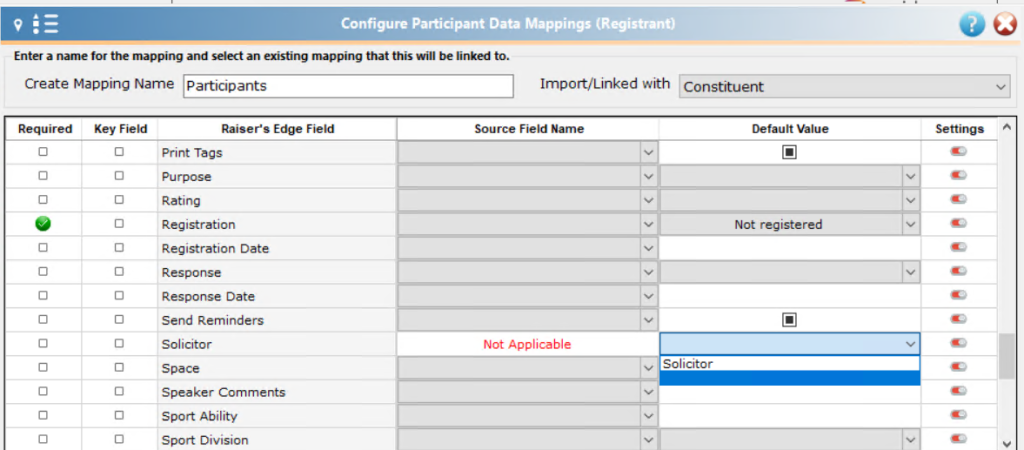Toggle Settings switch for Sport Division row
This screenshot has height=450, width=1024.
point(959,438)
